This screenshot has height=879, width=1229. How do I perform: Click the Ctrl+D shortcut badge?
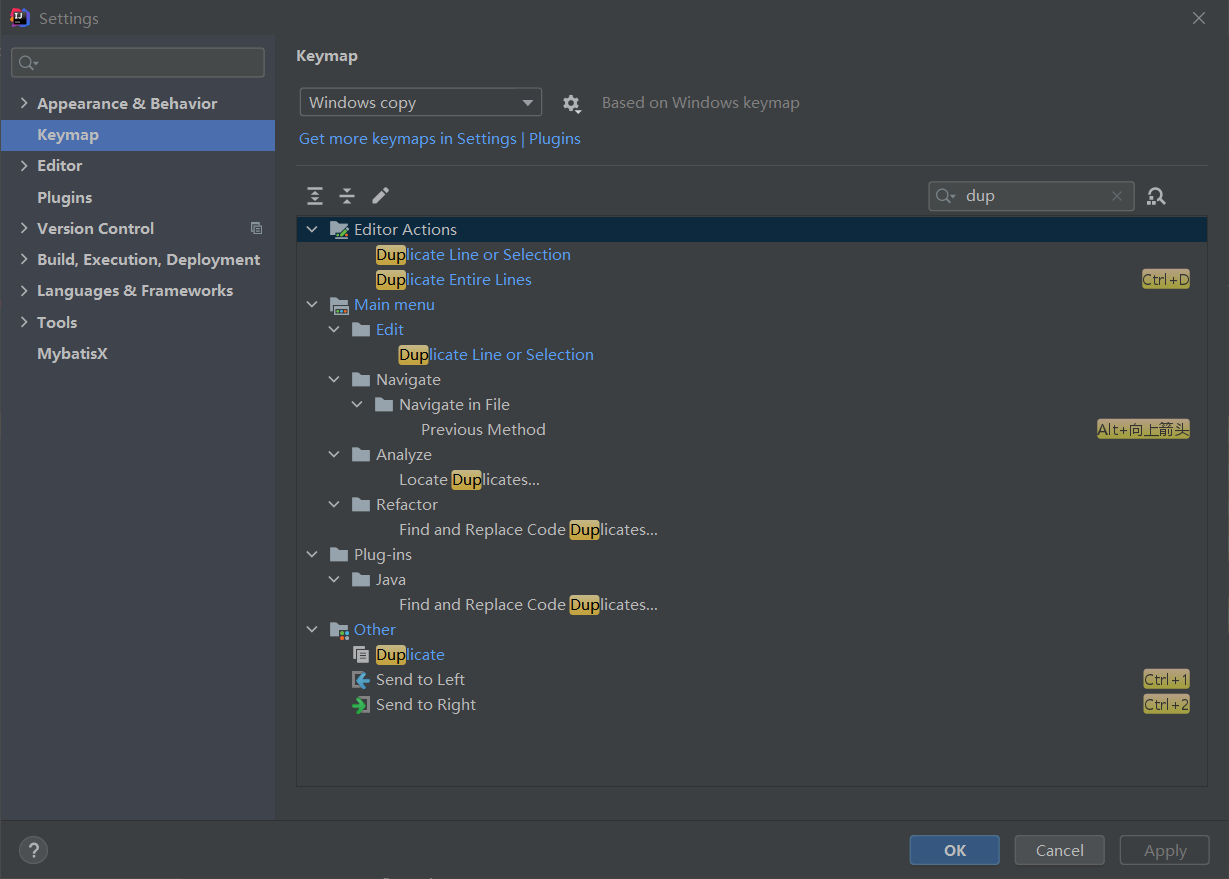(1166, 280)
